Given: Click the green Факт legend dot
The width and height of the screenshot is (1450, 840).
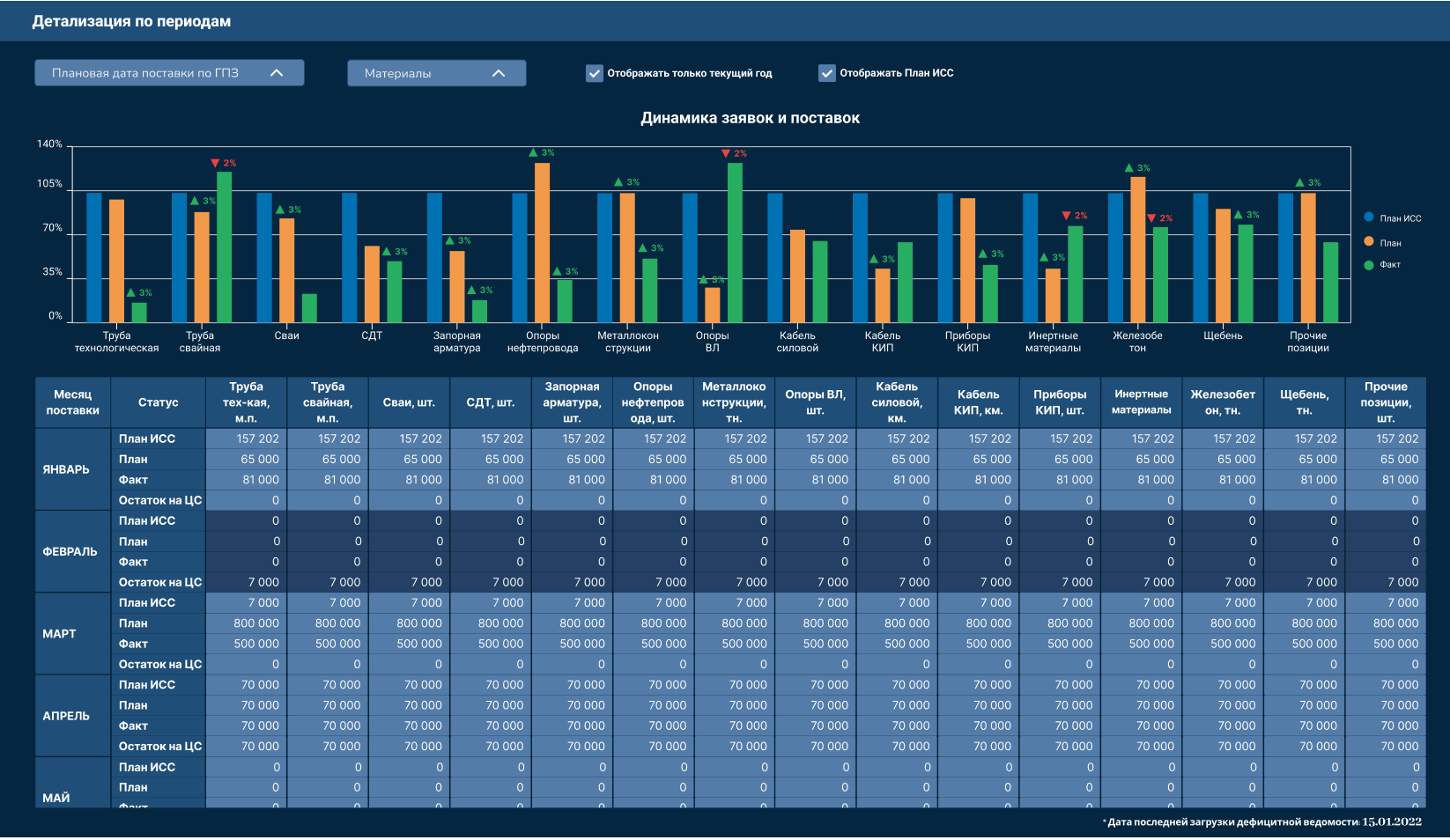Looking at the screenshot, I should click(x=1368, y=265).
